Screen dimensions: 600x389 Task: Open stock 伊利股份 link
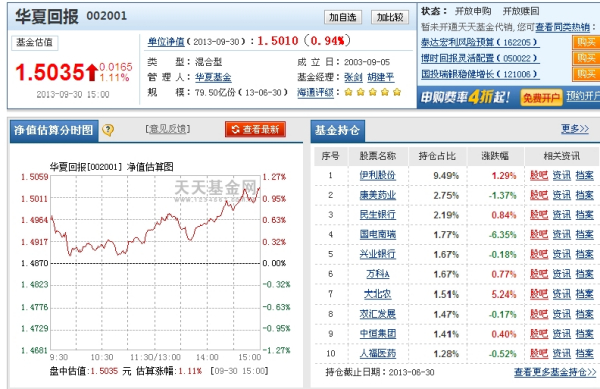(x=377, y=176)
